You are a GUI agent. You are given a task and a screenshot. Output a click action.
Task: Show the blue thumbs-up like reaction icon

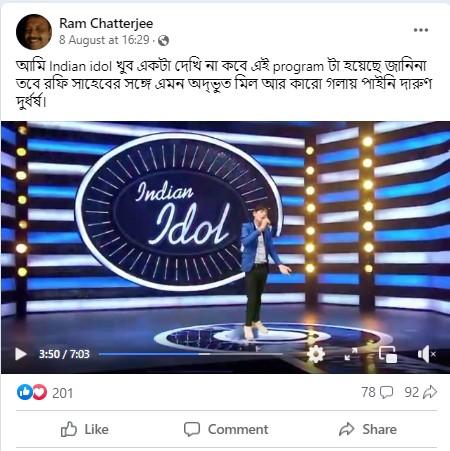(x=24, y=392)
